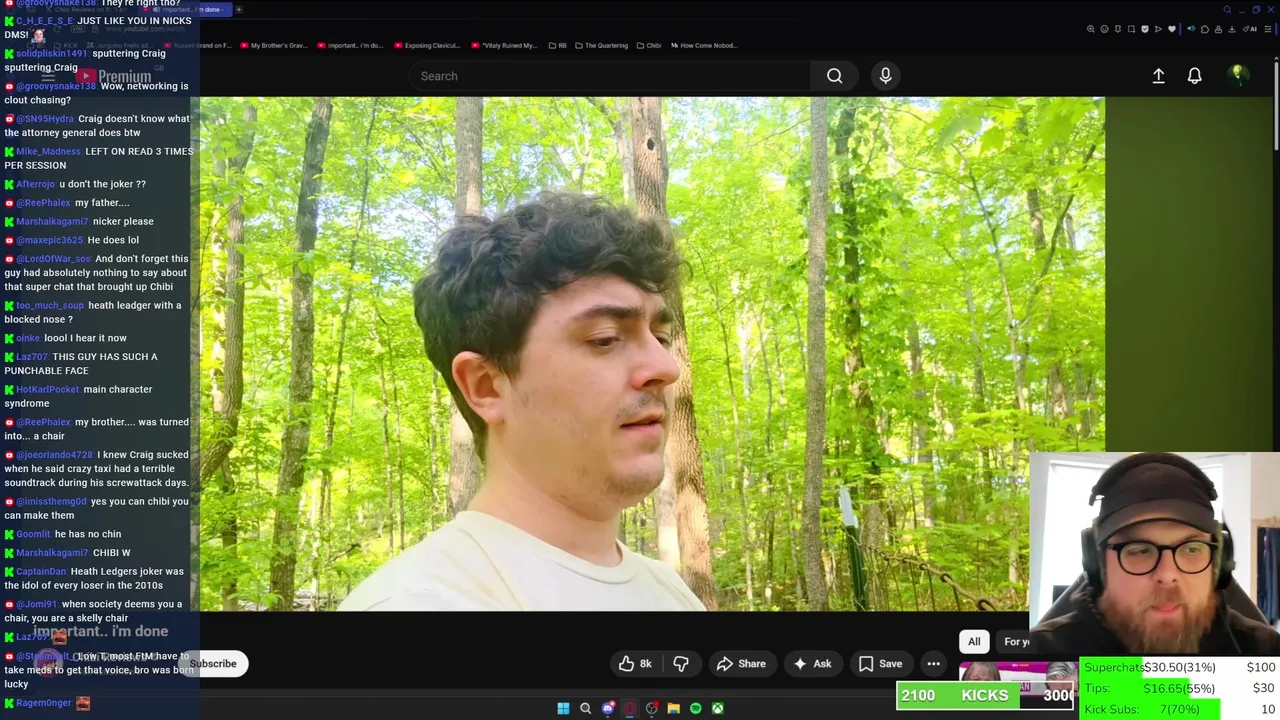The width and height of the screenshot is (1280, 720).
Task: Open the downloads arrow icon
Action: point(1232,29)
